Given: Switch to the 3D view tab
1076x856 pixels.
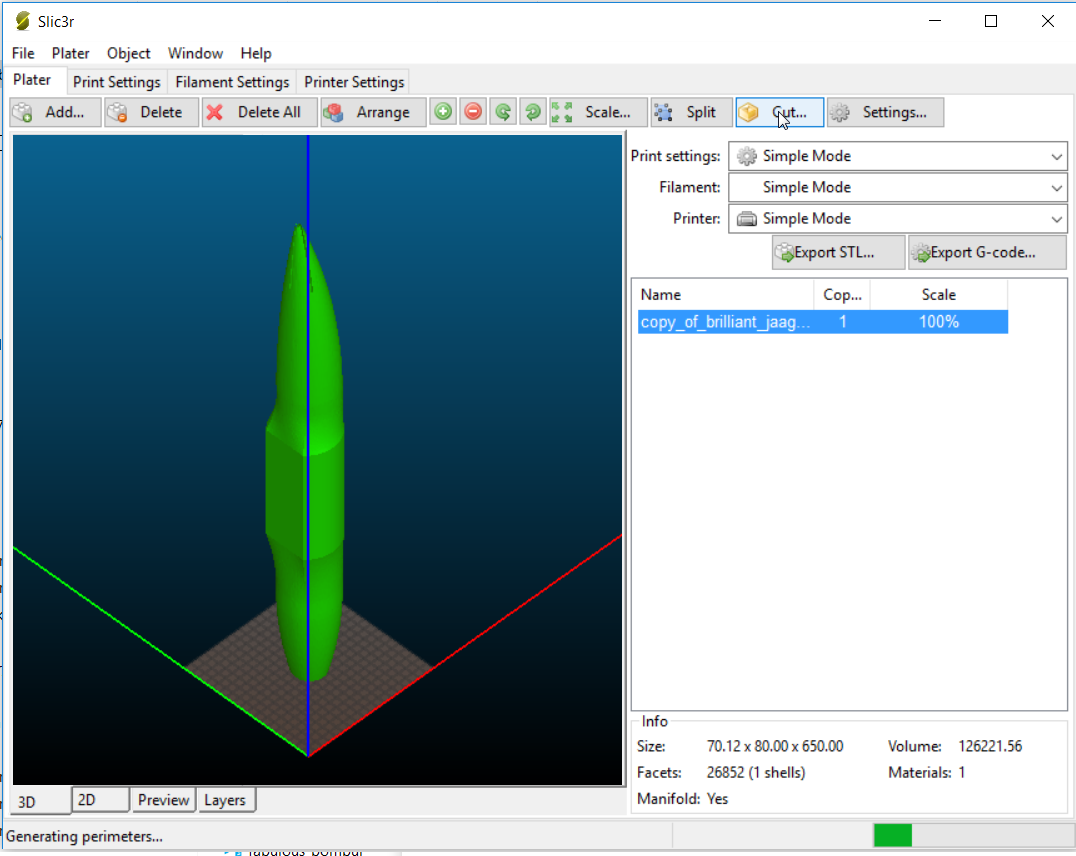Looking at the screenshot, I should pos(40,801).
